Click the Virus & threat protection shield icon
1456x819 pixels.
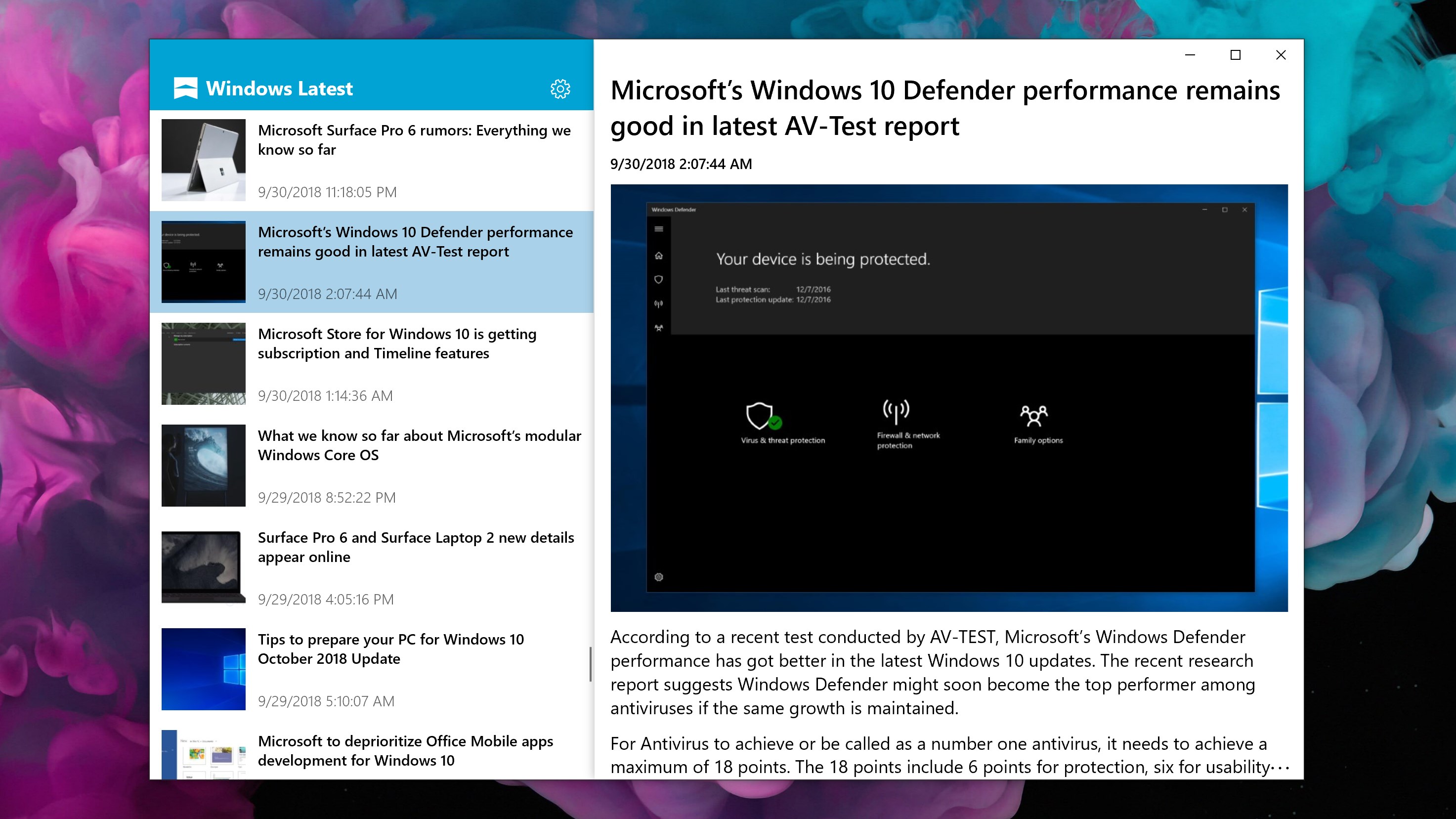tap(760, 417)
